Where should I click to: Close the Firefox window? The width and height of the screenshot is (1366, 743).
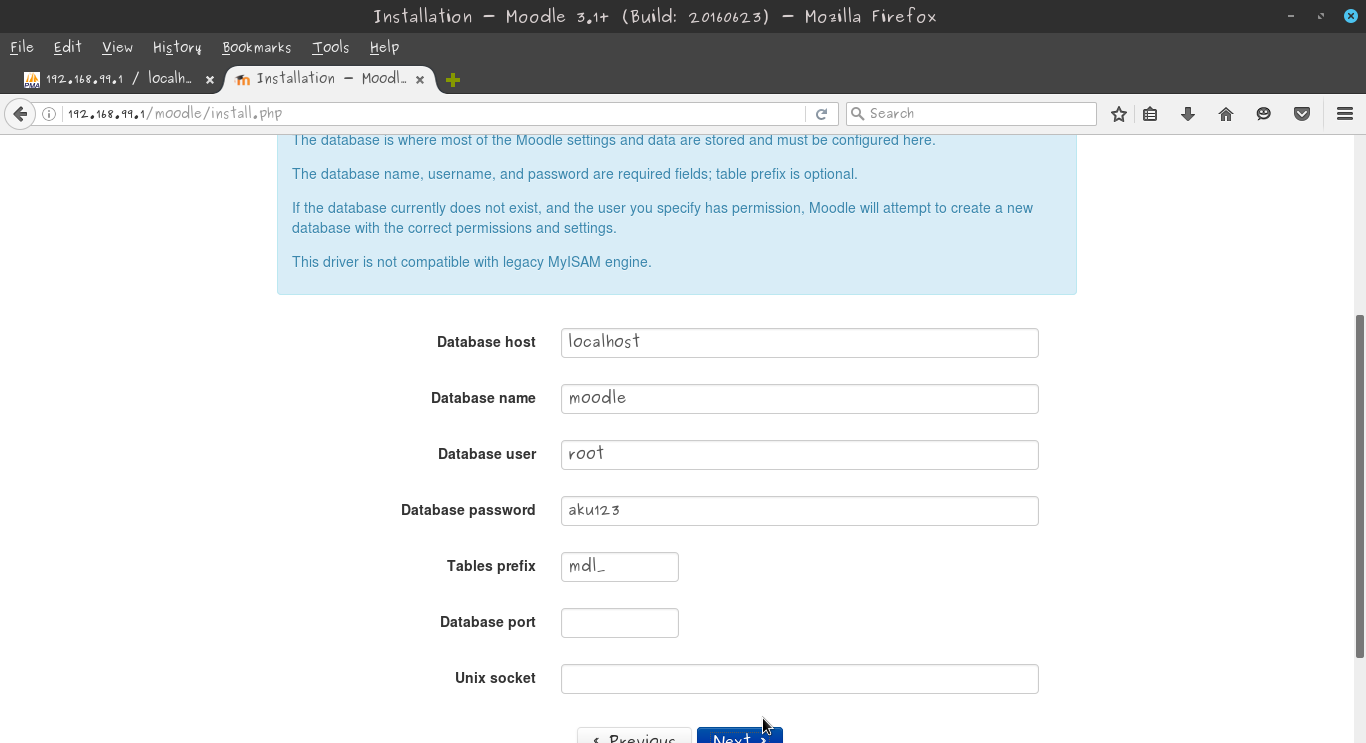[x=1349, y=16]
